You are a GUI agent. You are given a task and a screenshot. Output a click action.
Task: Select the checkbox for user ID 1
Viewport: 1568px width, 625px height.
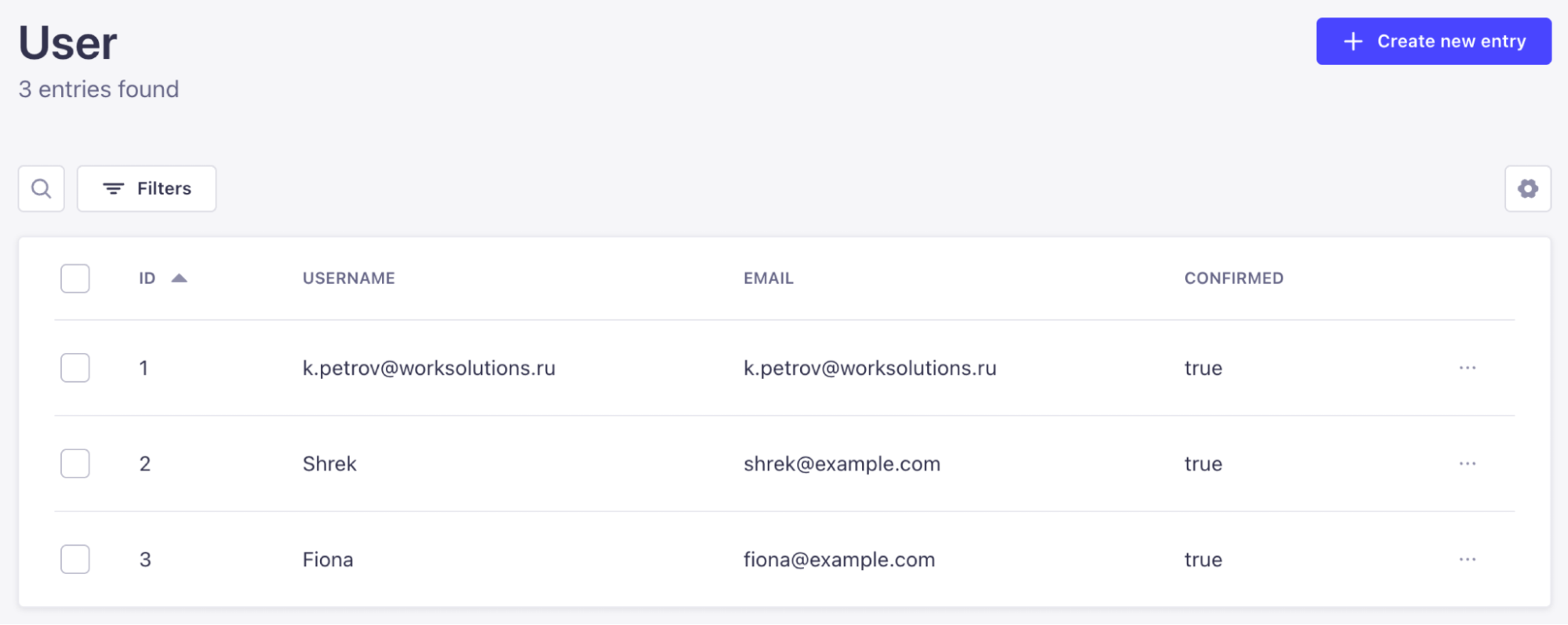pyautogui.click(x=75, y=368)
